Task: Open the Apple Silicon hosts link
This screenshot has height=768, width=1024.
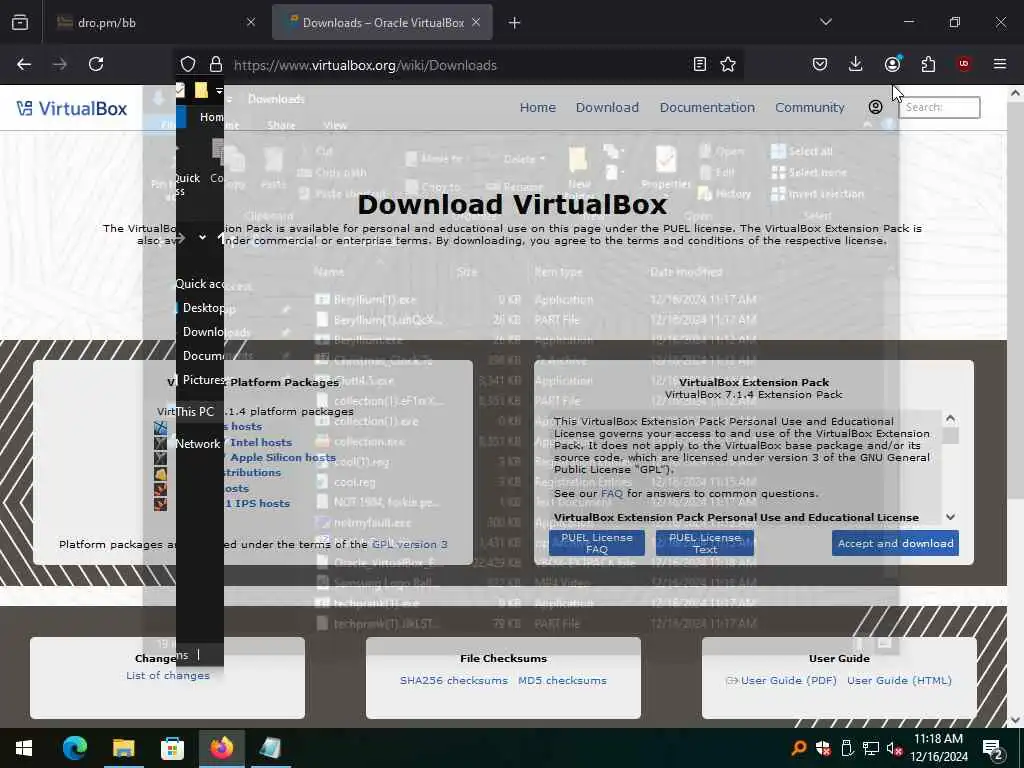Action: pyautogui.click(x=283, y=457)
